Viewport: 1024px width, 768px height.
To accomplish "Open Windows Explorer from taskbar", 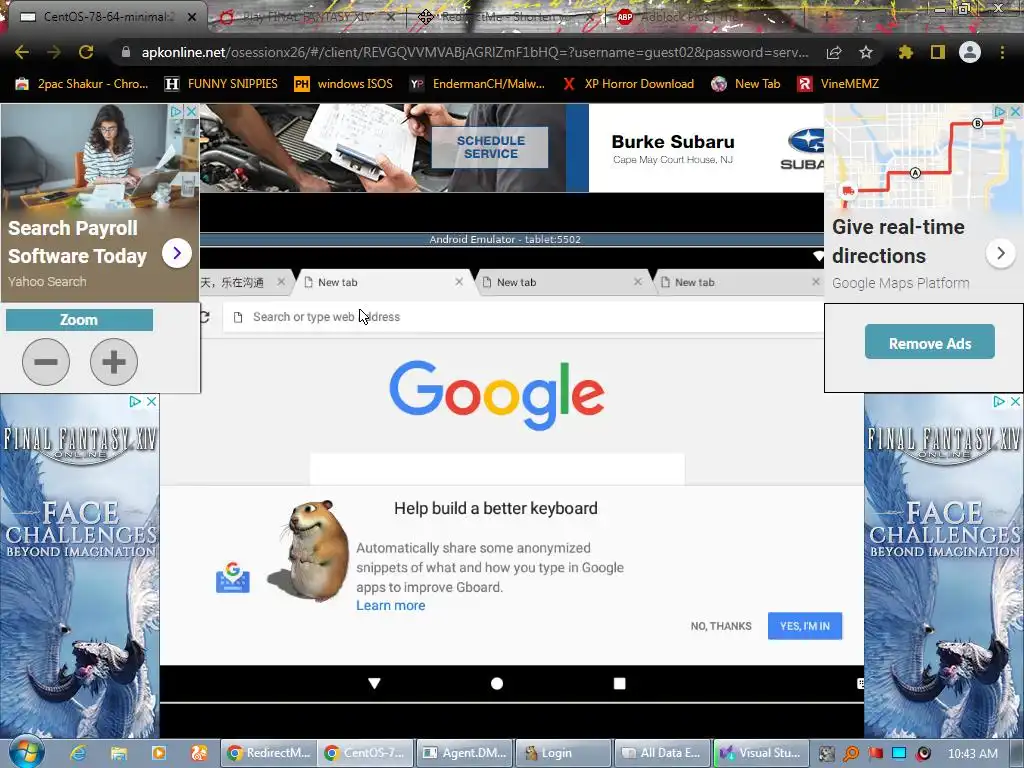I will coord(118,753).
